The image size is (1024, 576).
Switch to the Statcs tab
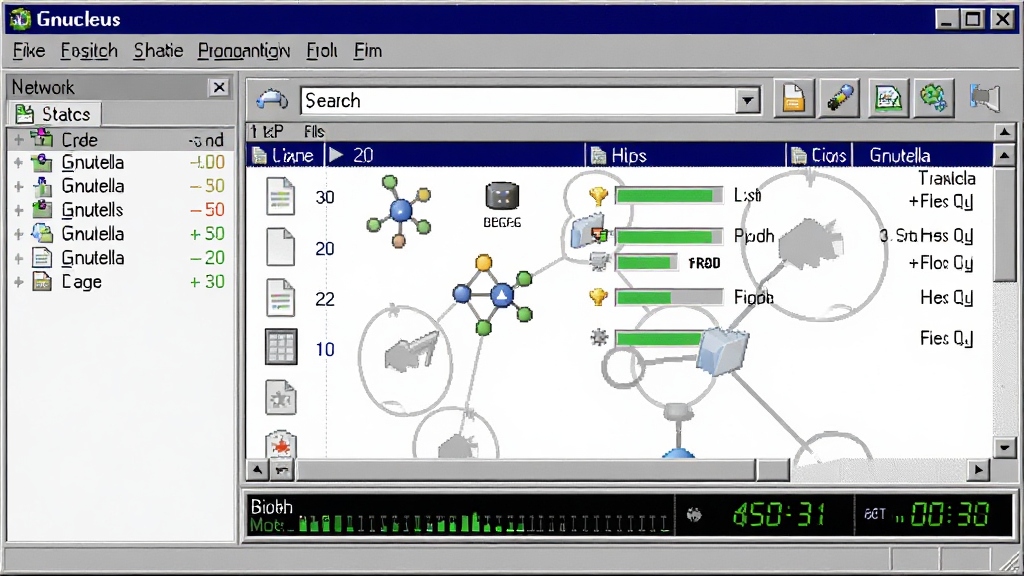(54, 114)
